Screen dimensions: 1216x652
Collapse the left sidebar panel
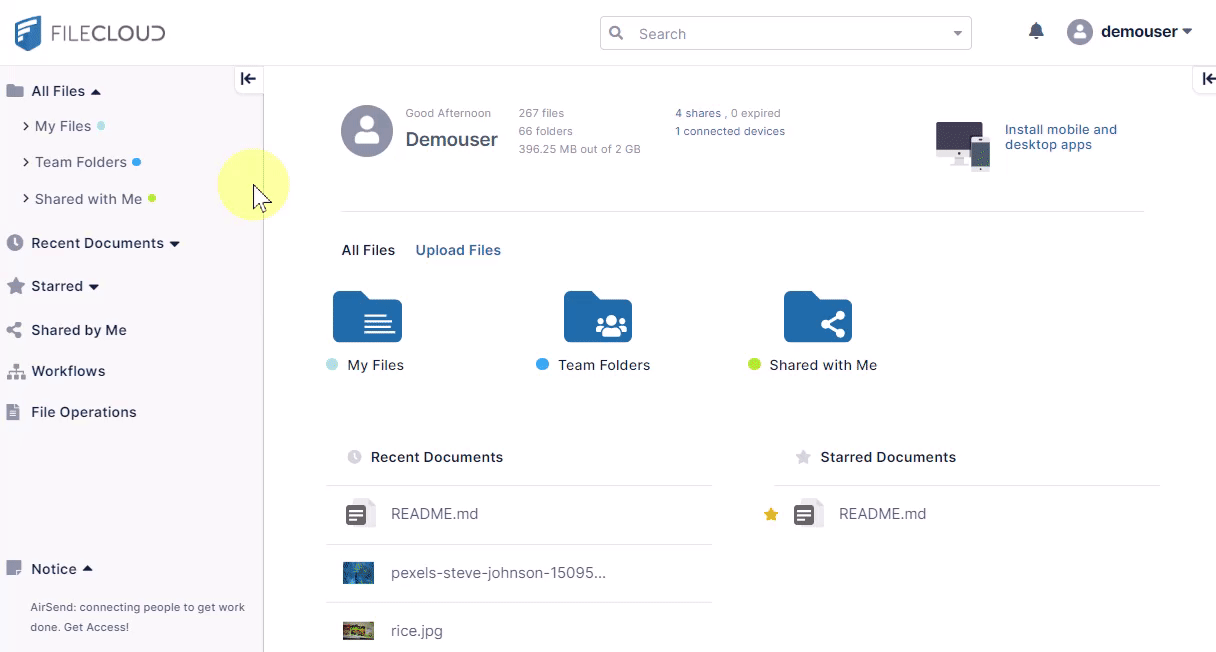(x=248, y=79)
